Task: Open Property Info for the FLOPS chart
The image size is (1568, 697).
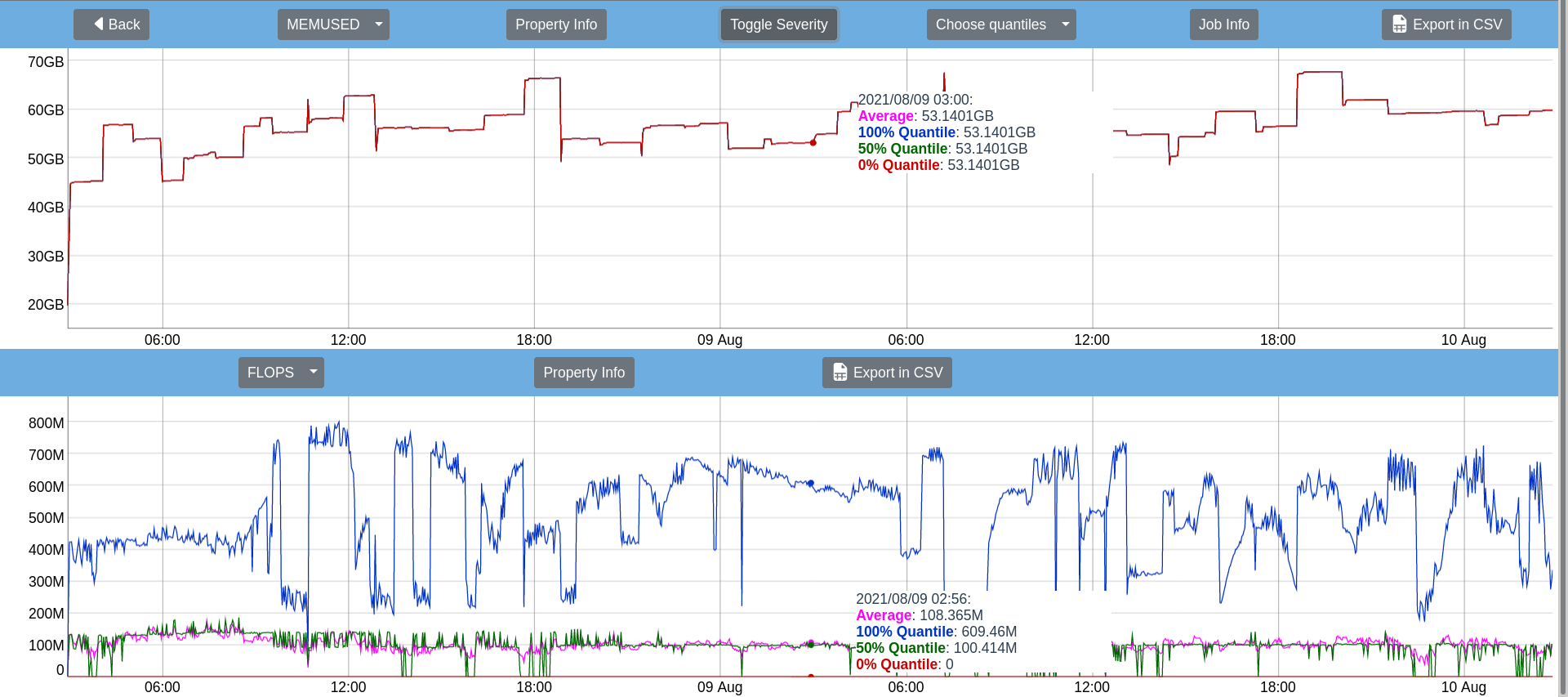Action: pyautogui.click(x=583, y=373)
